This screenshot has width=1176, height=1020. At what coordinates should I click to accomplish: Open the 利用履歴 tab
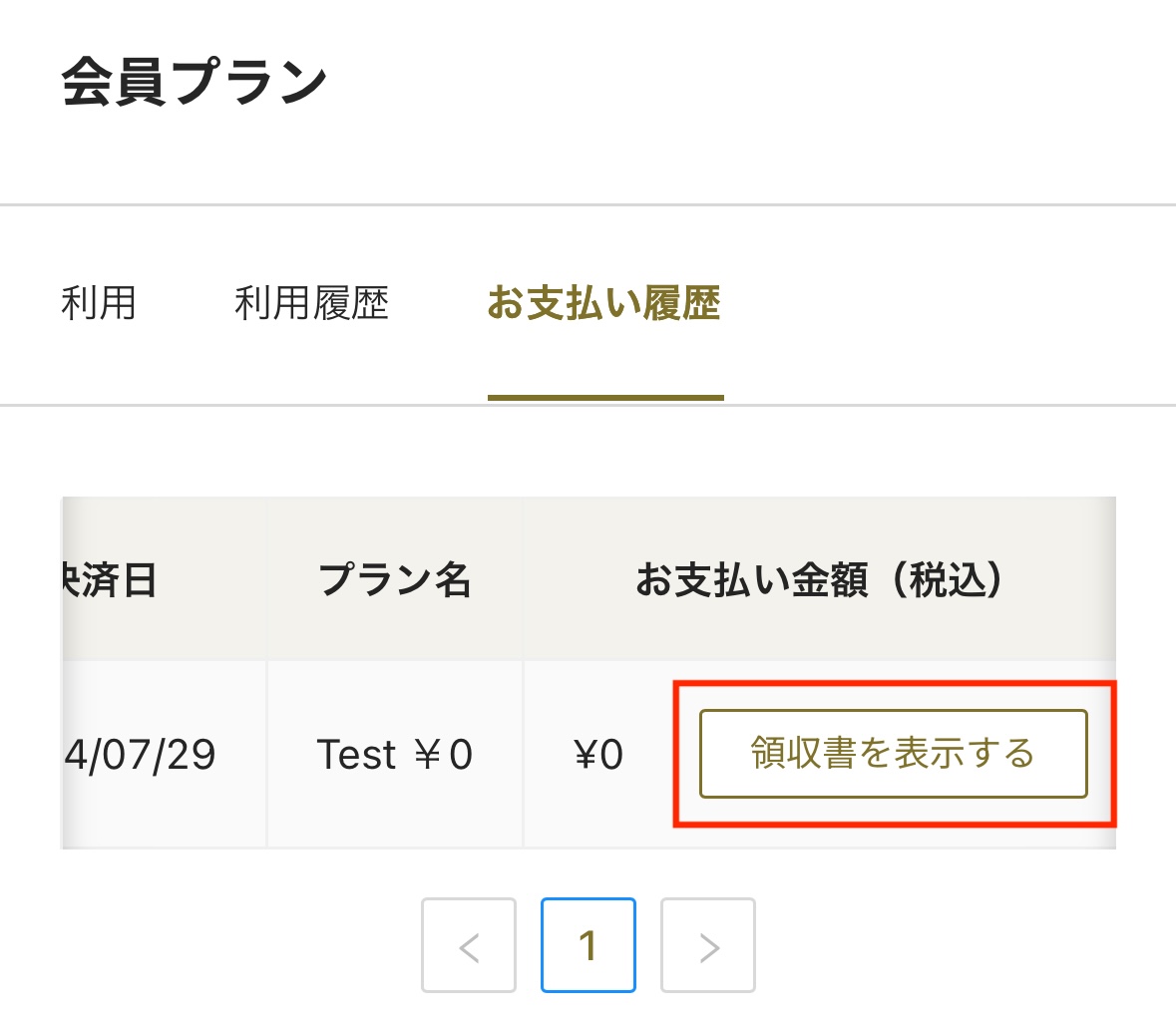coord(312,304)
